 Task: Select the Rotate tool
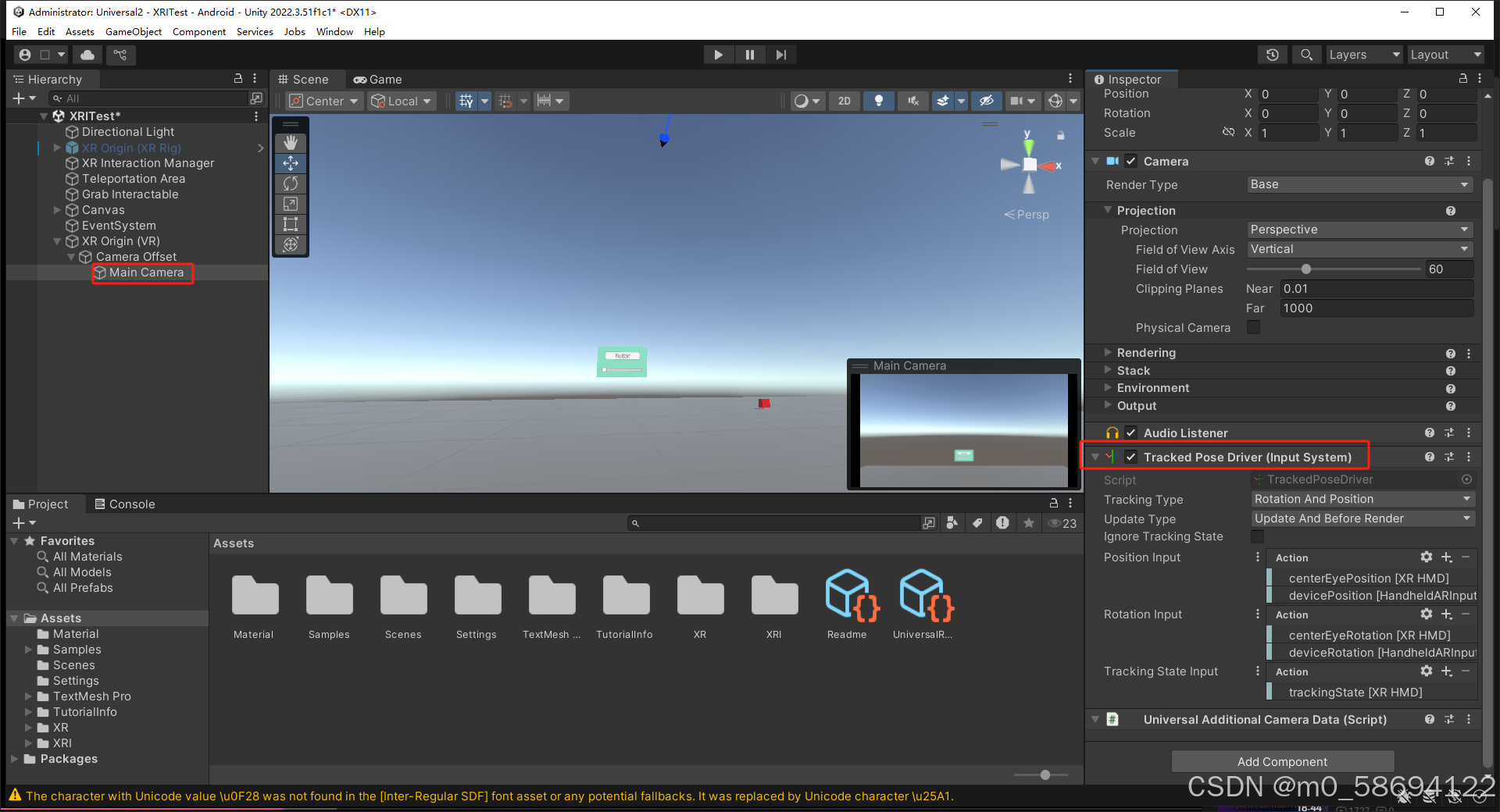tap(290, 183)
